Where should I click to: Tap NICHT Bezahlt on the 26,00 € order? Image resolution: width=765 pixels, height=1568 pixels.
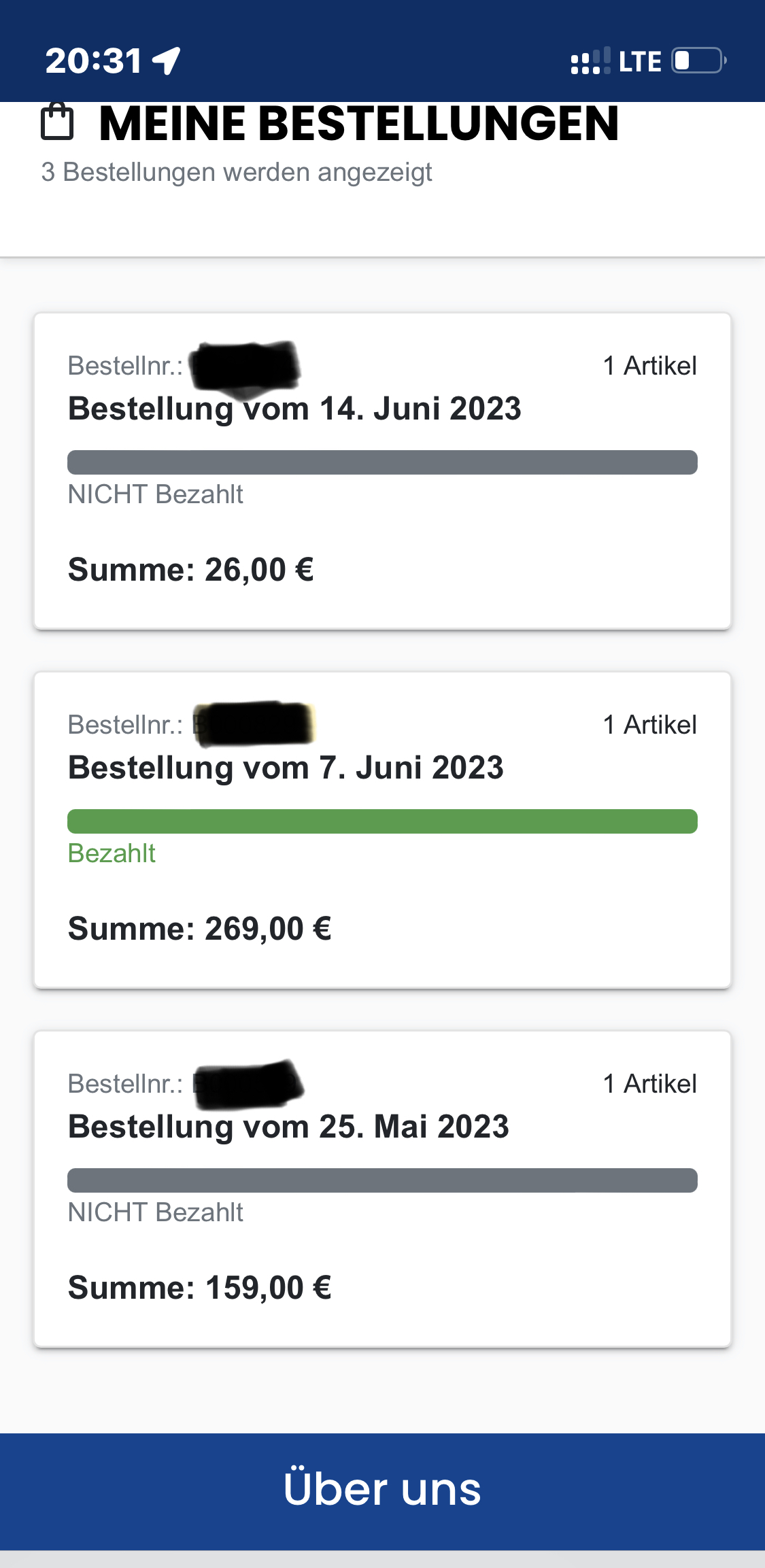click(x=156, y=494)
